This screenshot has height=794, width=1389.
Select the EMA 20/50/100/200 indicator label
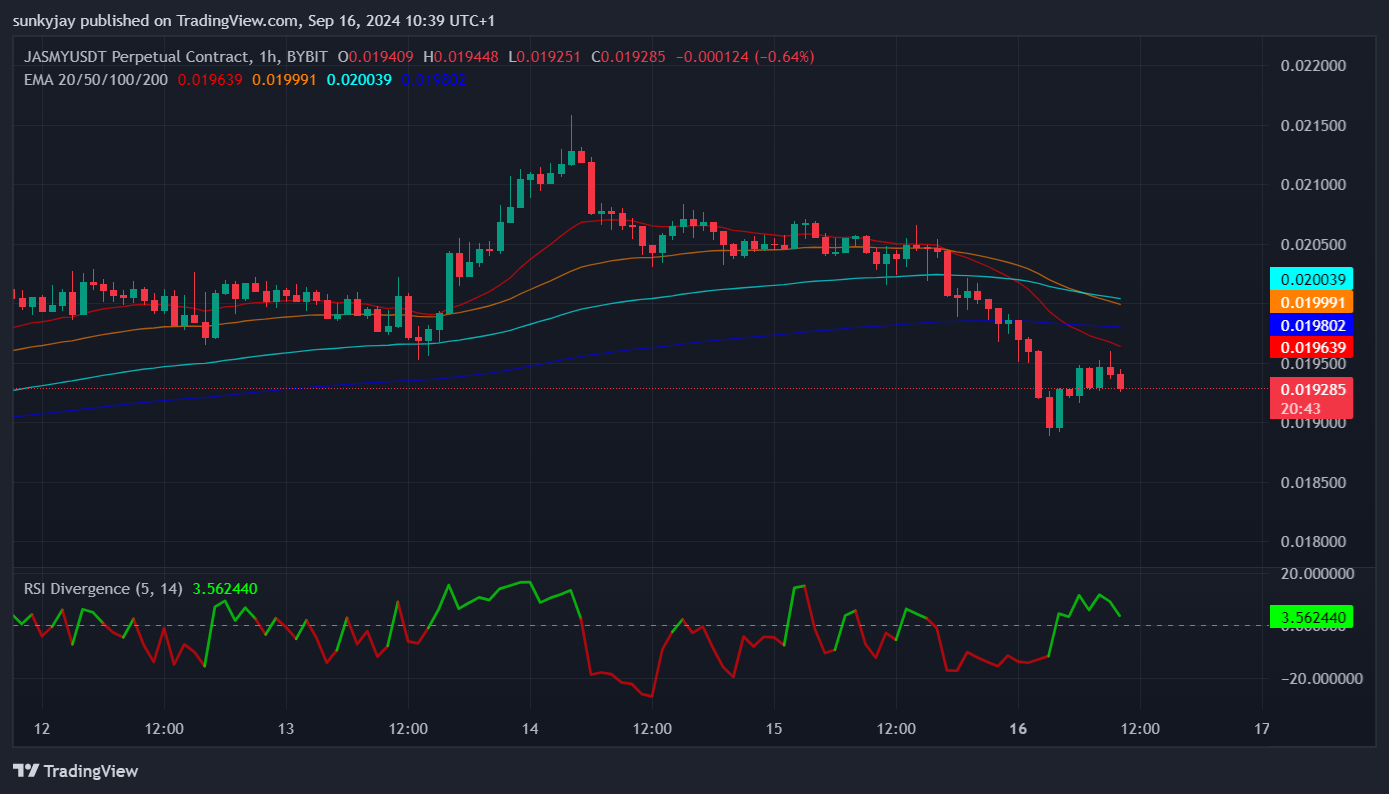96,80
